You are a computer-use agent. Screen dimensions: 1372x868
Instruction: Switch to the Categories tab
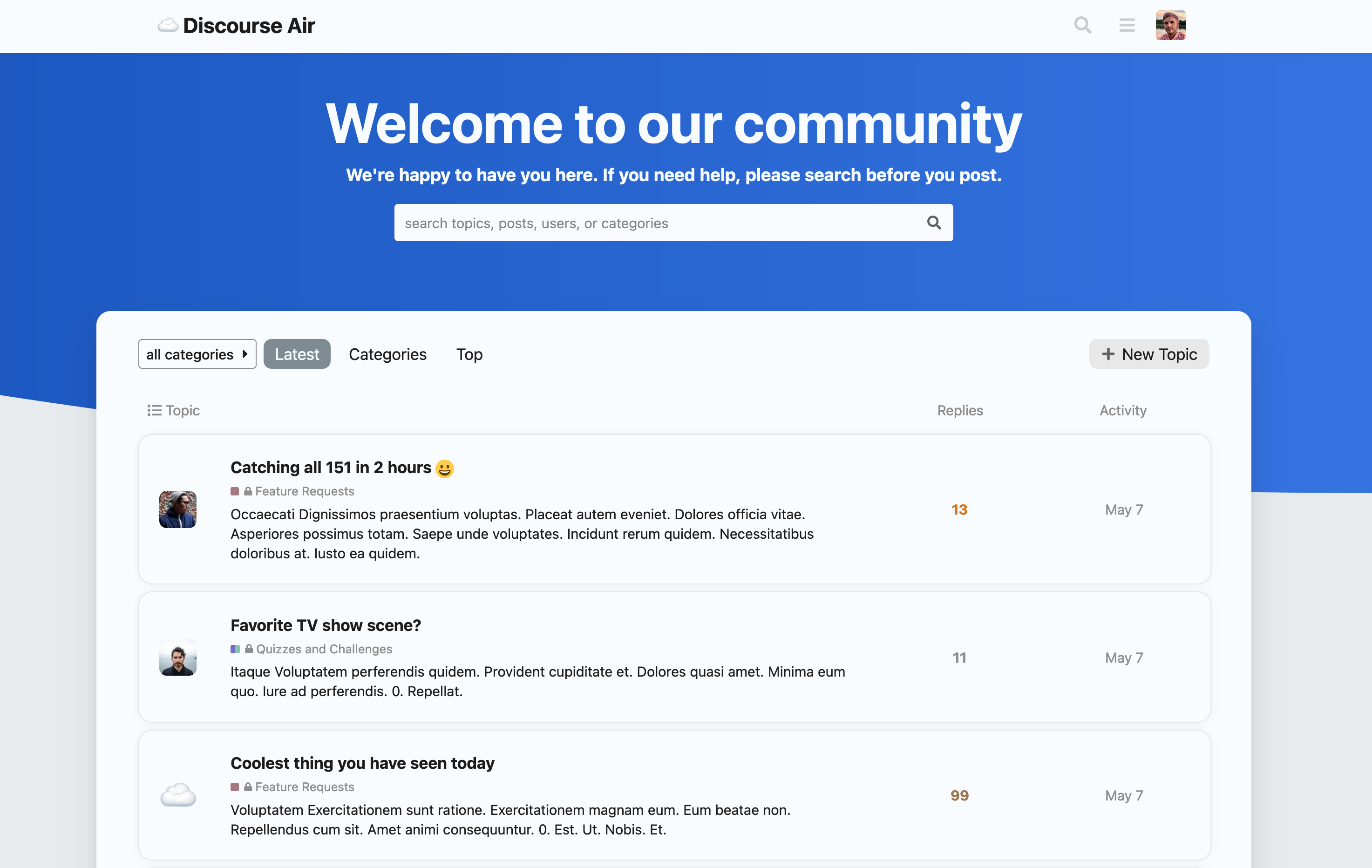(x=387, y=354)
